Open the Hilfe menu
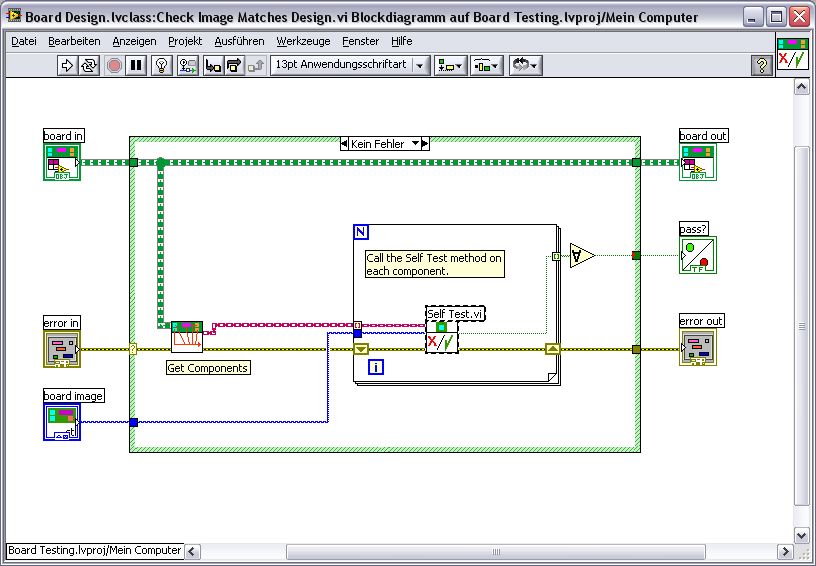This screenshot has width=816, height=566. tap(402, 41)
